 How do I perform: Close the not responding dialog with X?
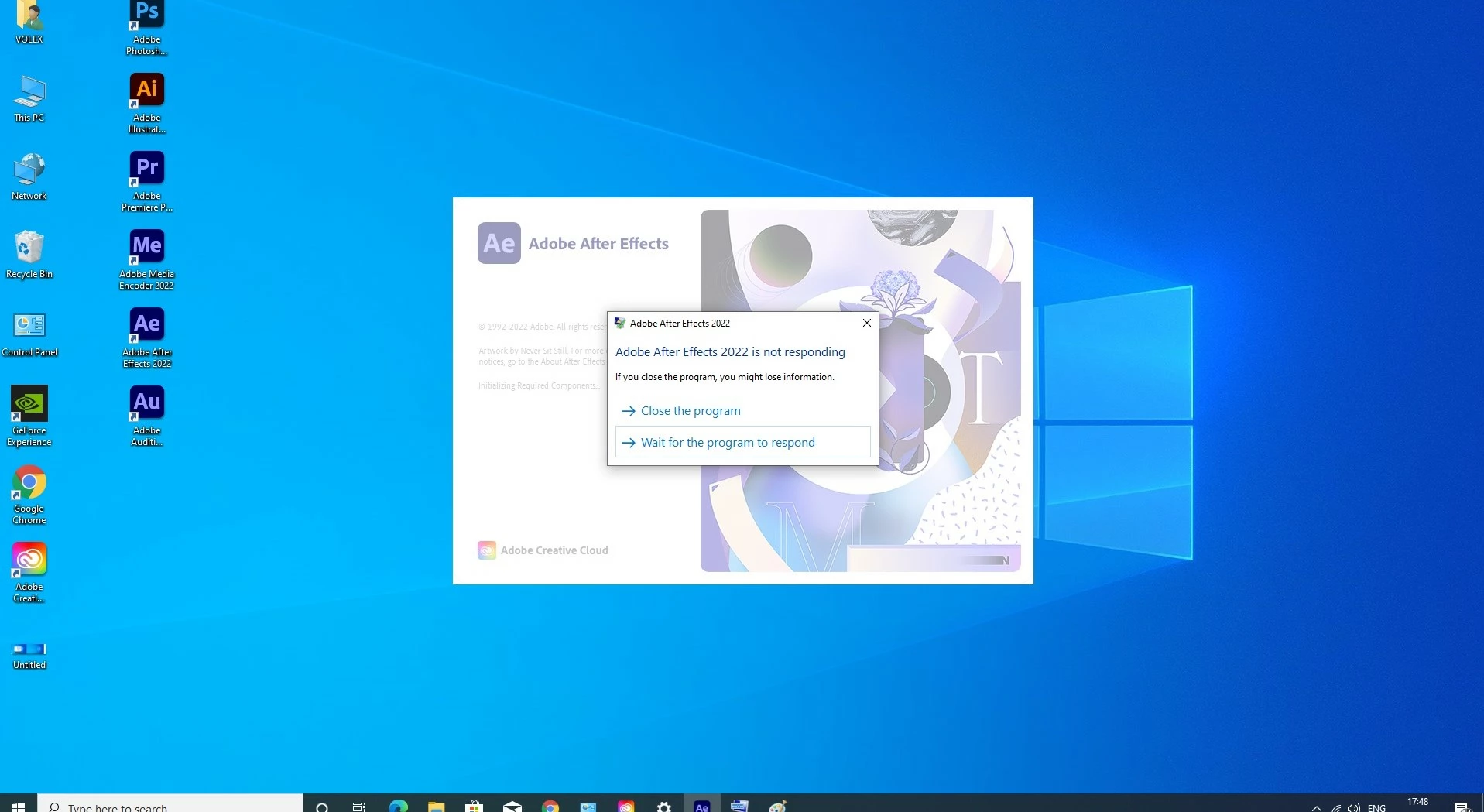pyautogui.click(x=867, y=324)
